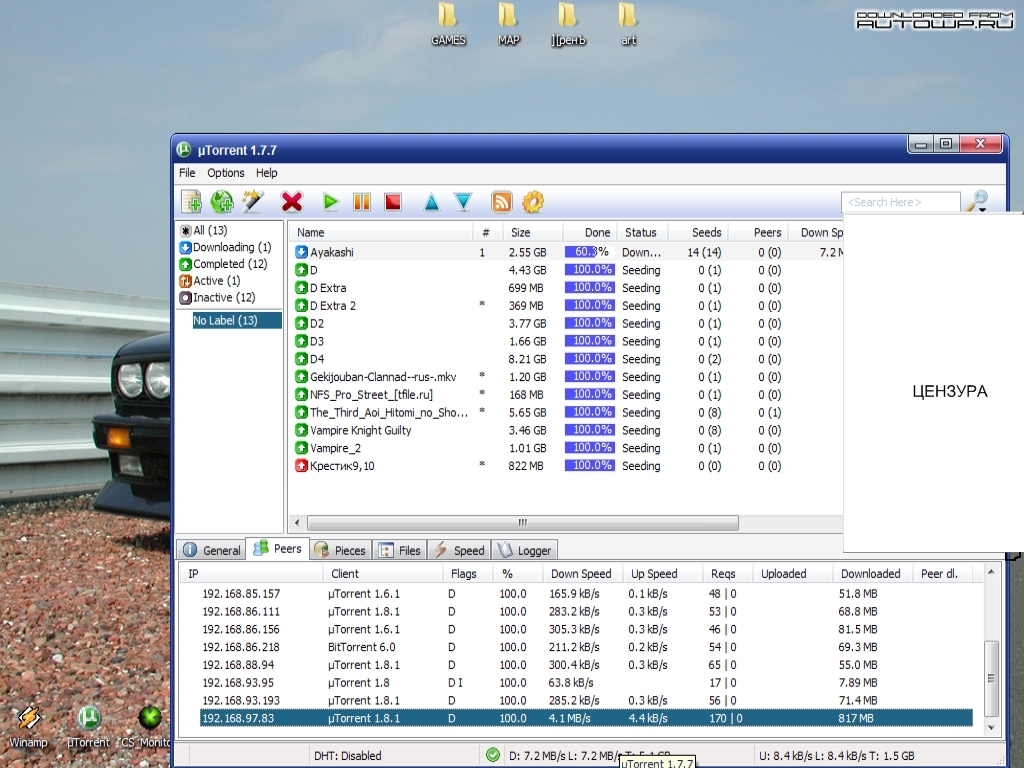Switch to the General tab
Image resolution: width=1024 pixels, height=768 pixels.
coord(212,551)
